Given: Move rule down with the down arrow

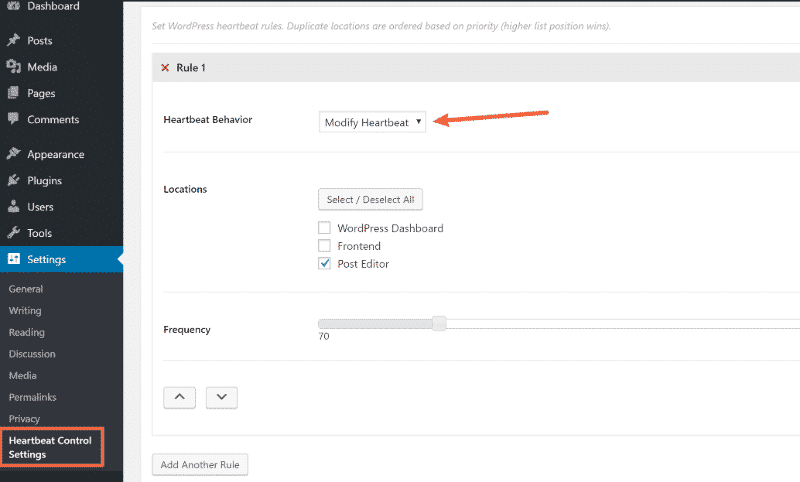Looking at the screenshot, I should [x=221, y=397].
